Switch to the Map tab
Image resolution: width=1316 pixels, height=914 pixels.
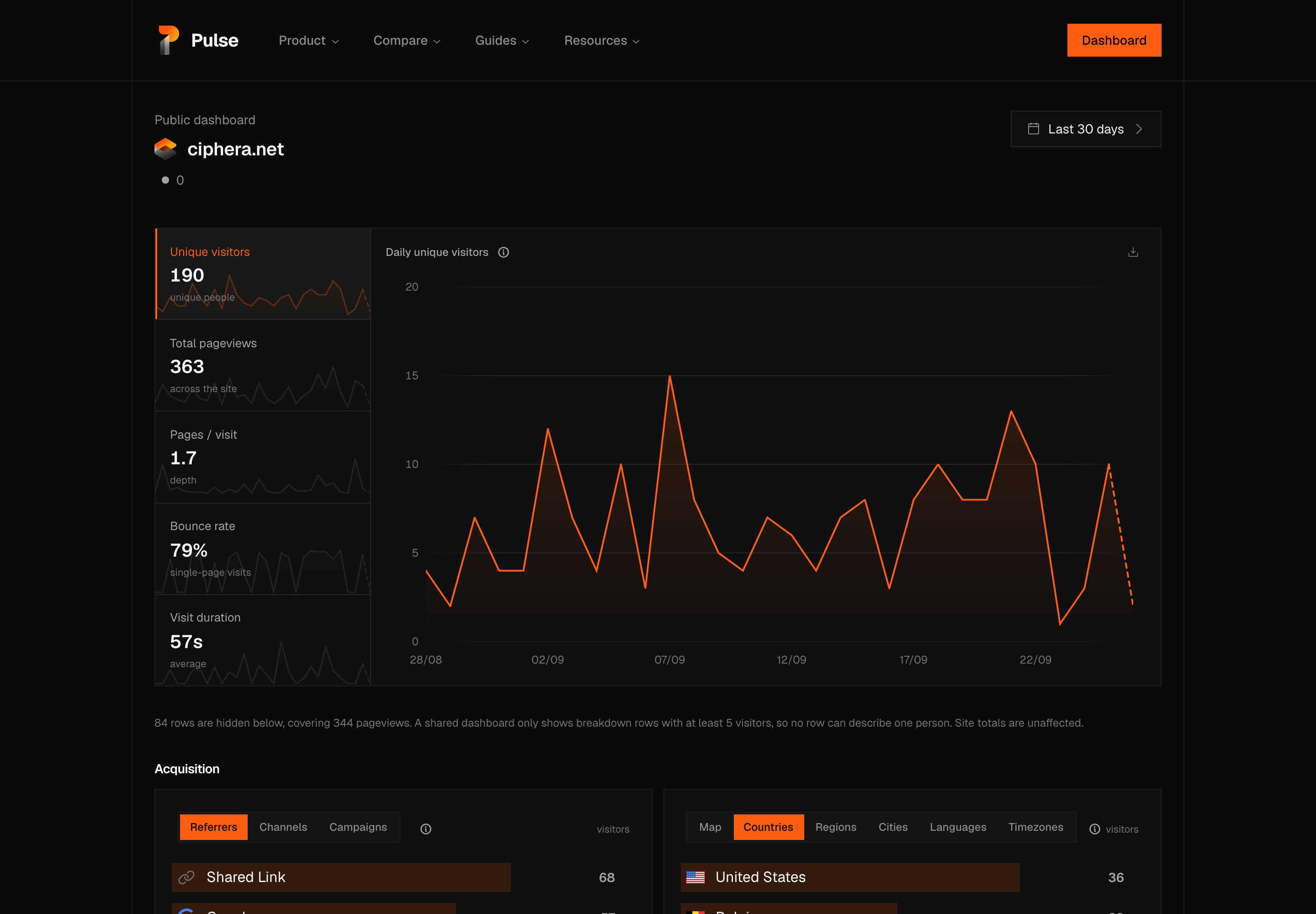pos(710,827)
